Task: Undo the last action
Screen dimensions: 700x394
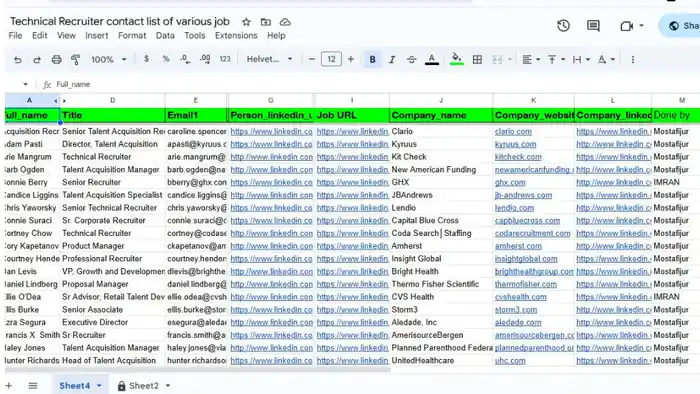Action: pyautogui.click(x=17, y=59)
